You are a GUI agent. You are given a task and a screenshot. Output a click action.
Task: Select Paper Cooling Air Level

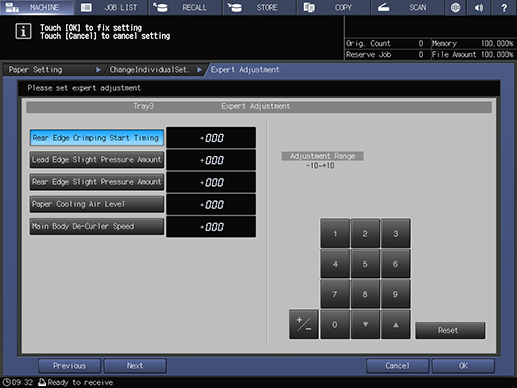point(97,204)
